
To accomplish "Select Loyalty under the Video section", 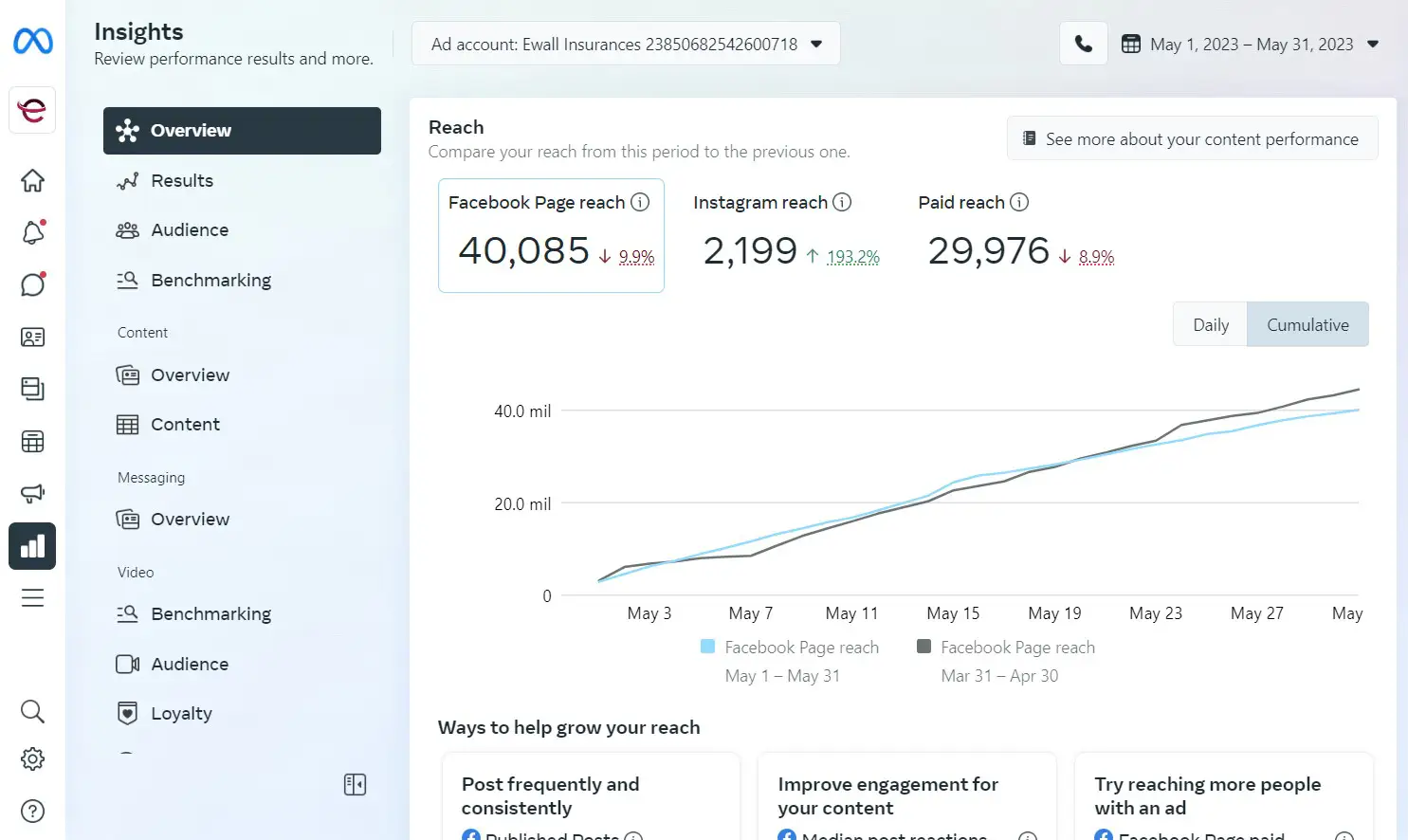I will click(181, 713).
